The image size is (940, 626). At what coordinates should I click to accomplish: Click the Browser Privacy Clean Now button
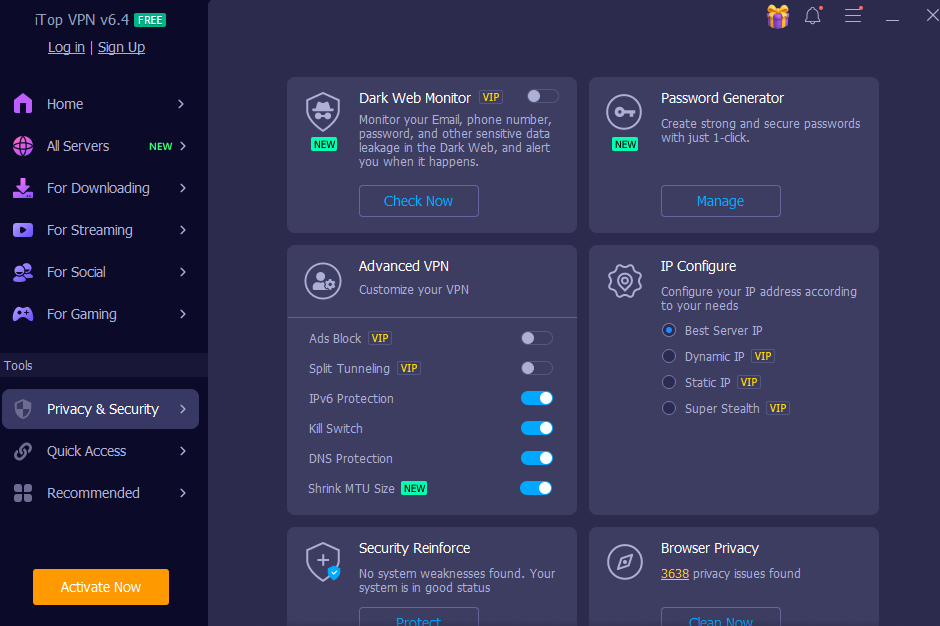(721, 618)
